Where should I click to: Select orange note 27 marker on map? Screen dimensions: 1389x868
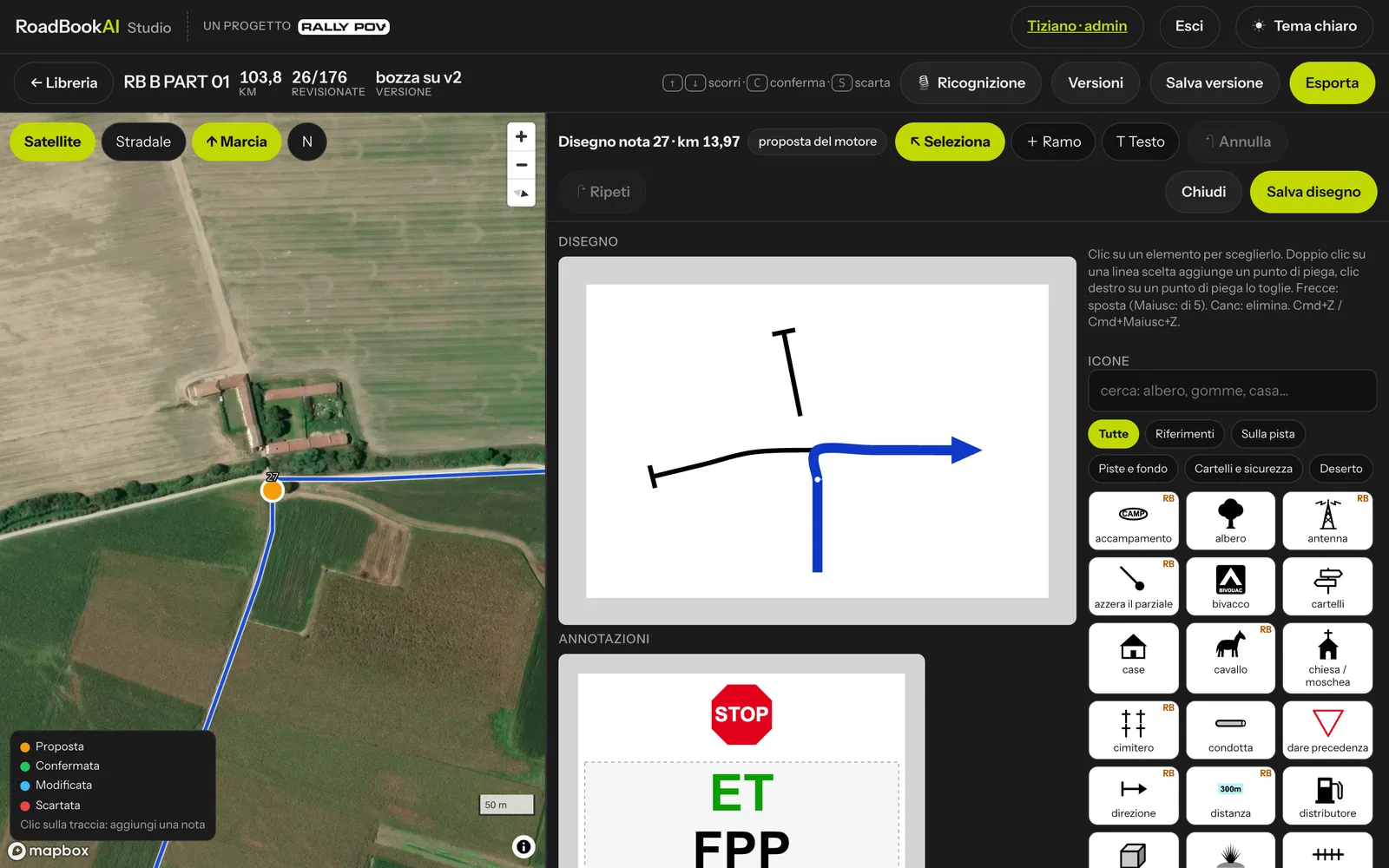click(273, 490)
